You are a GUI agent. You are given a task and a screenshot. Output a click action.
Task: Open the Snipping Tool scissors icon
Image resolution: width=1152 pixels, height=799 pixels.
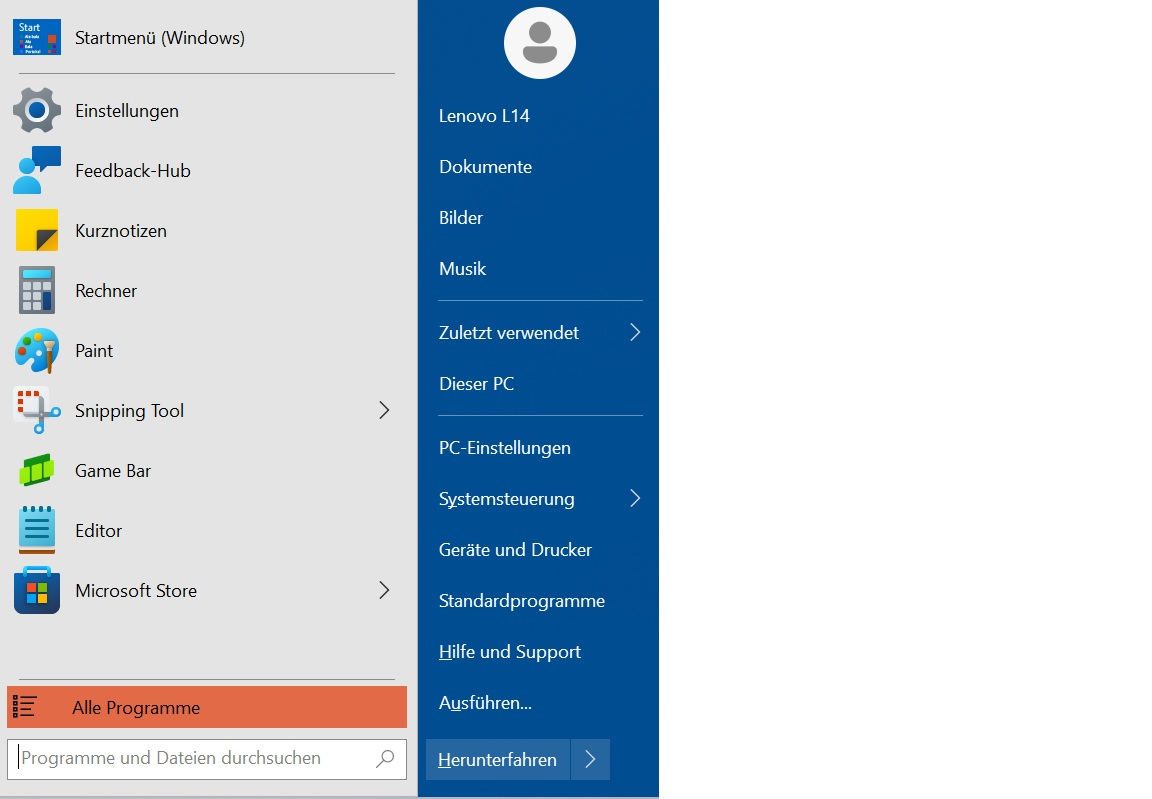[x=37, y=411]
